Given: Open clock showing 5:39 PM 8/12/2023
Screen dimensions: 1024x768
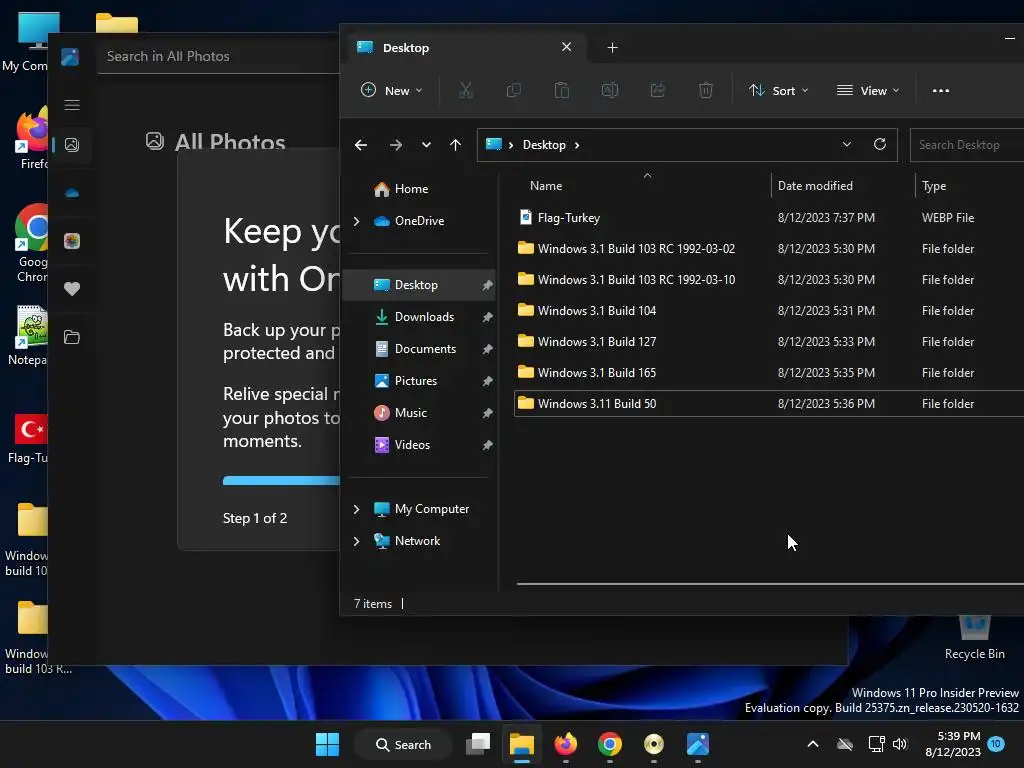Looking at the screenshot, I should click(952, 744).
